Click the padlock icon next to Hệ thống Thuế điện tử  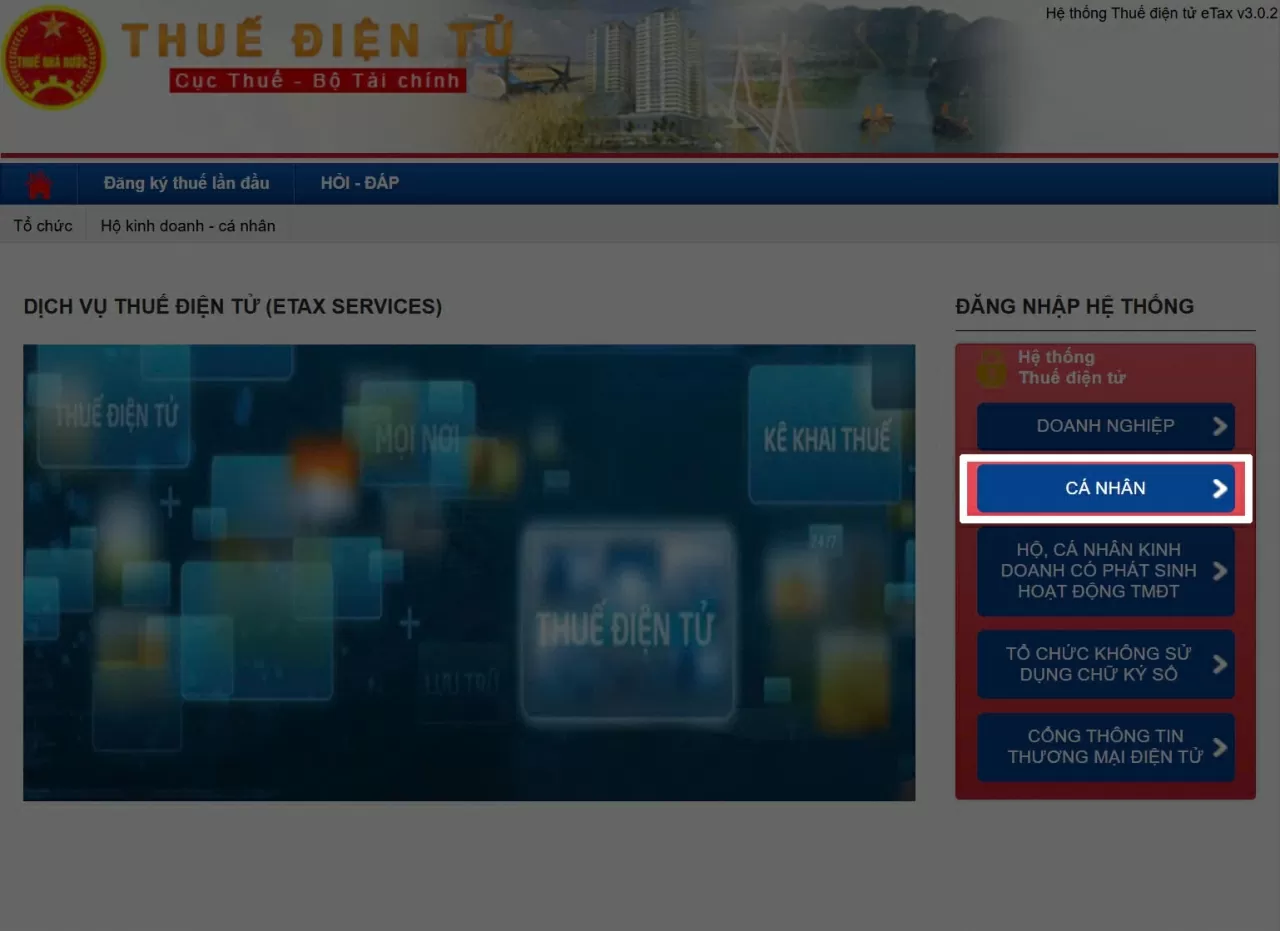click(x=990, y=367)
